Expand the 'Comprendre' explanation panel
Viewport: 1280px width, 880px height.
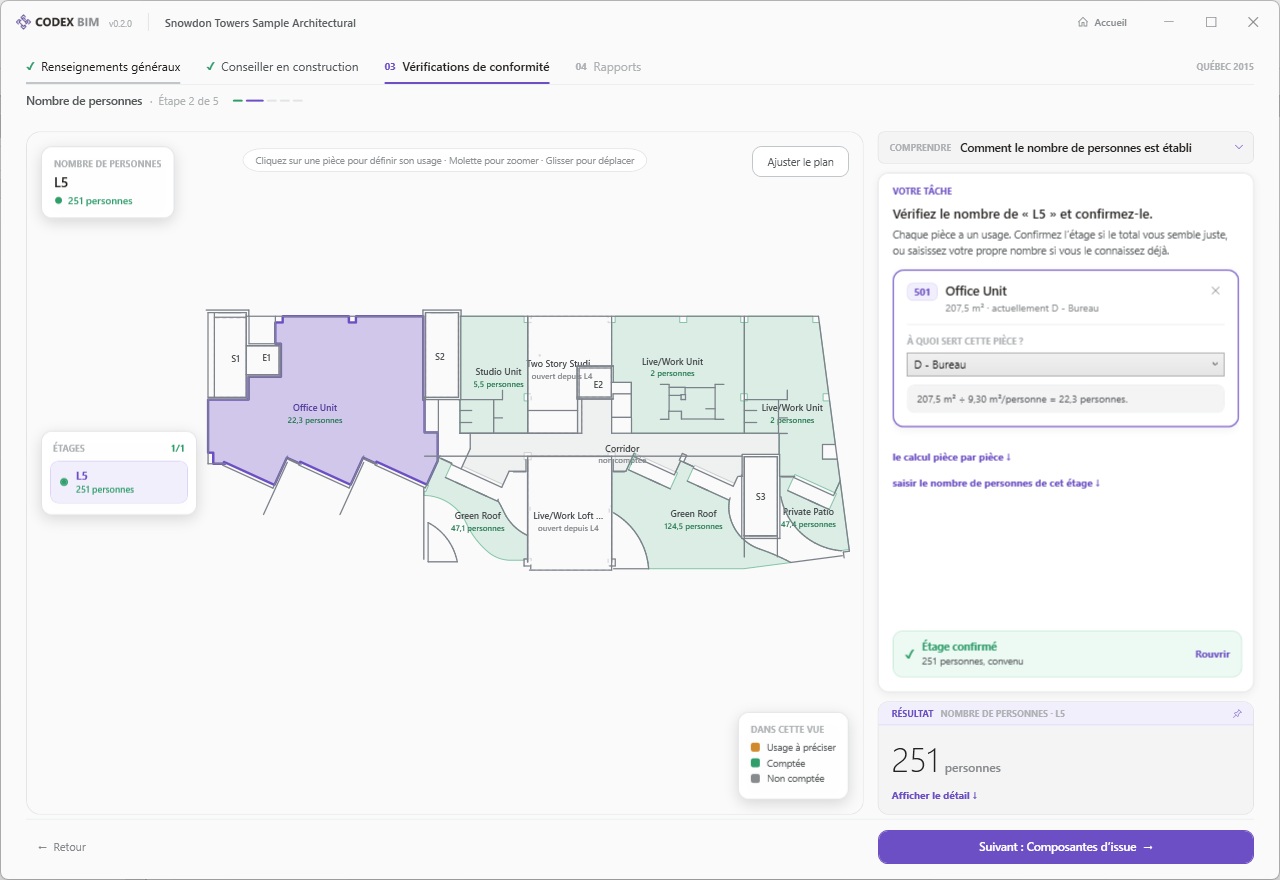point(1065,147)
